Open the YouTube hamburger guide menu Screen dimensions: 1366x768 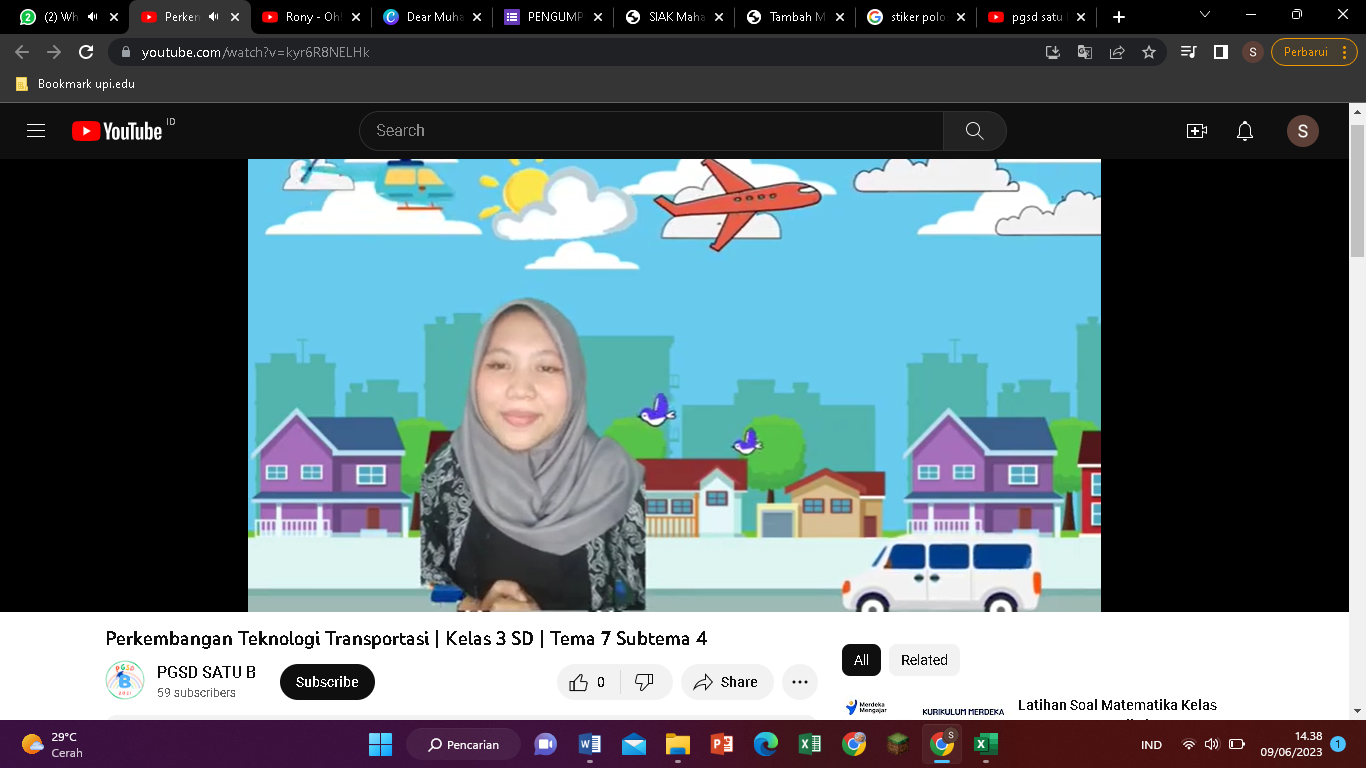(x=36, y=131)
